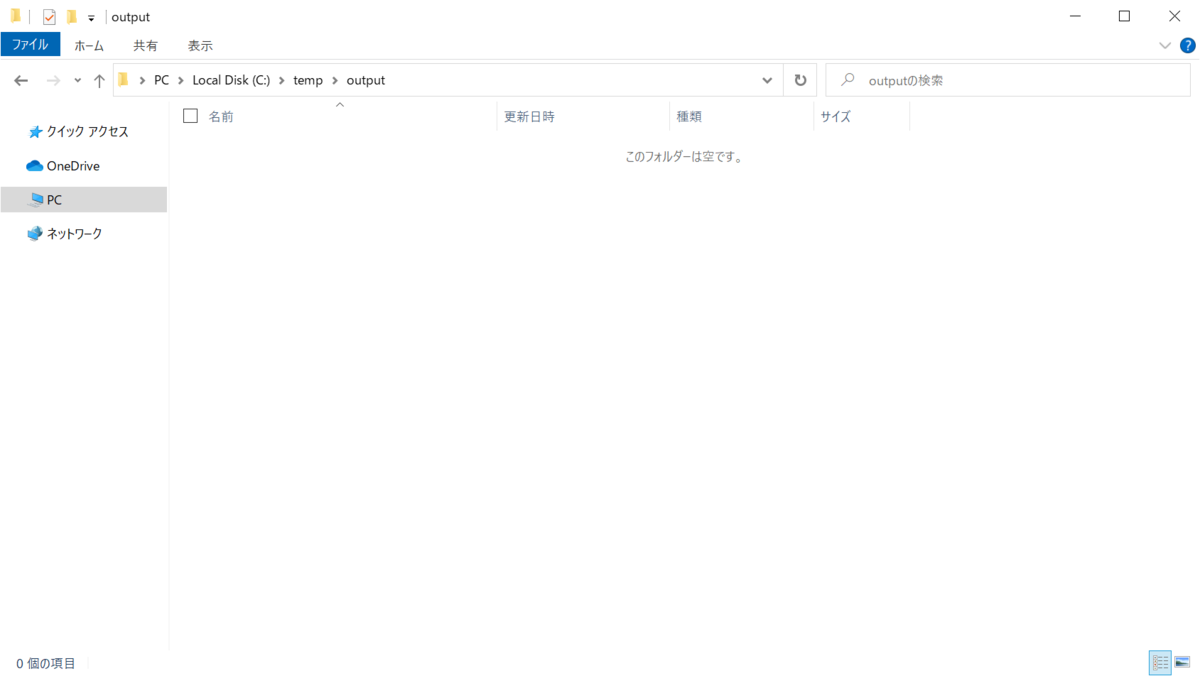The height and width of the screenshot is (676, 1200).
Task: Check the select-all checkbox beside 名前
Action: pos(190,116)
